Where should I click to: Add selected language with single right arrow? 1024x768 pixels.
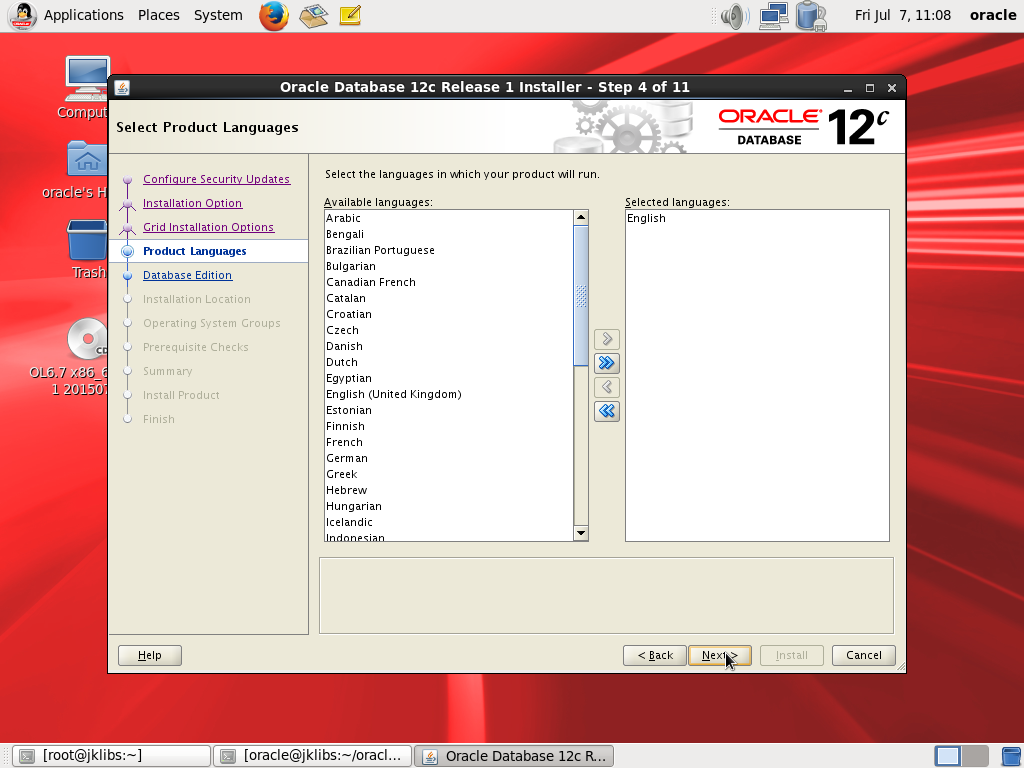click(607, 339)
